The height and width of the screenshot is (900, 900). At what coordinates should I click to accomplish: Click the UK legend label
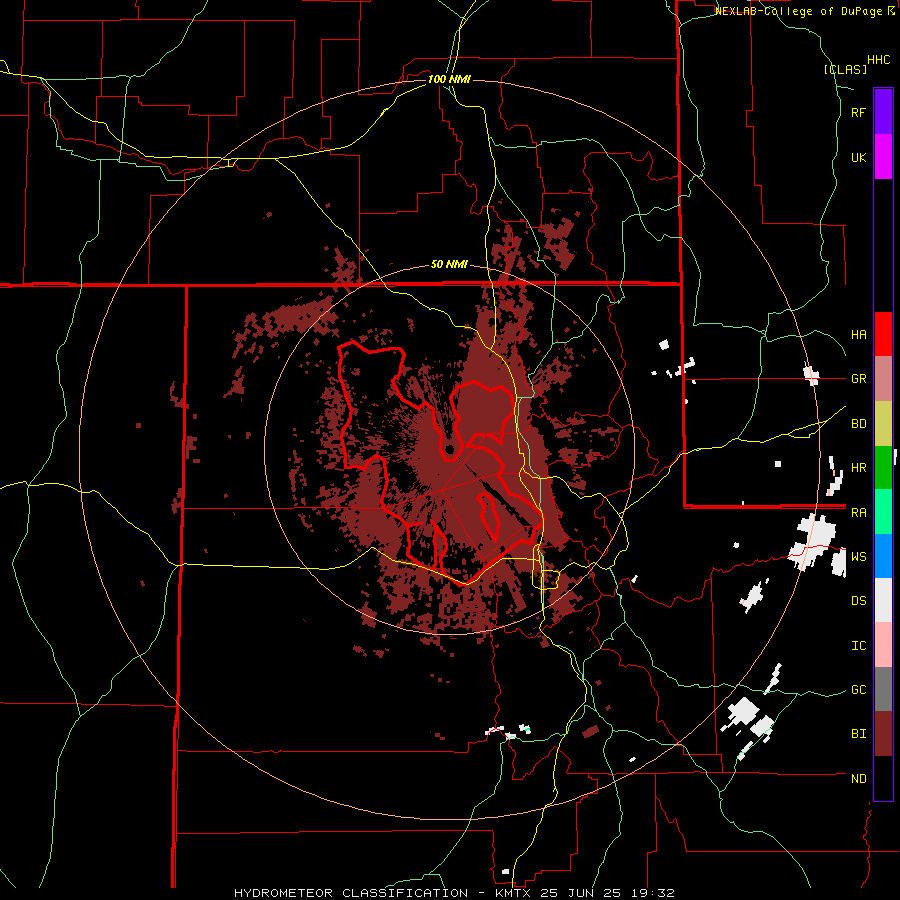pos(858,157)
